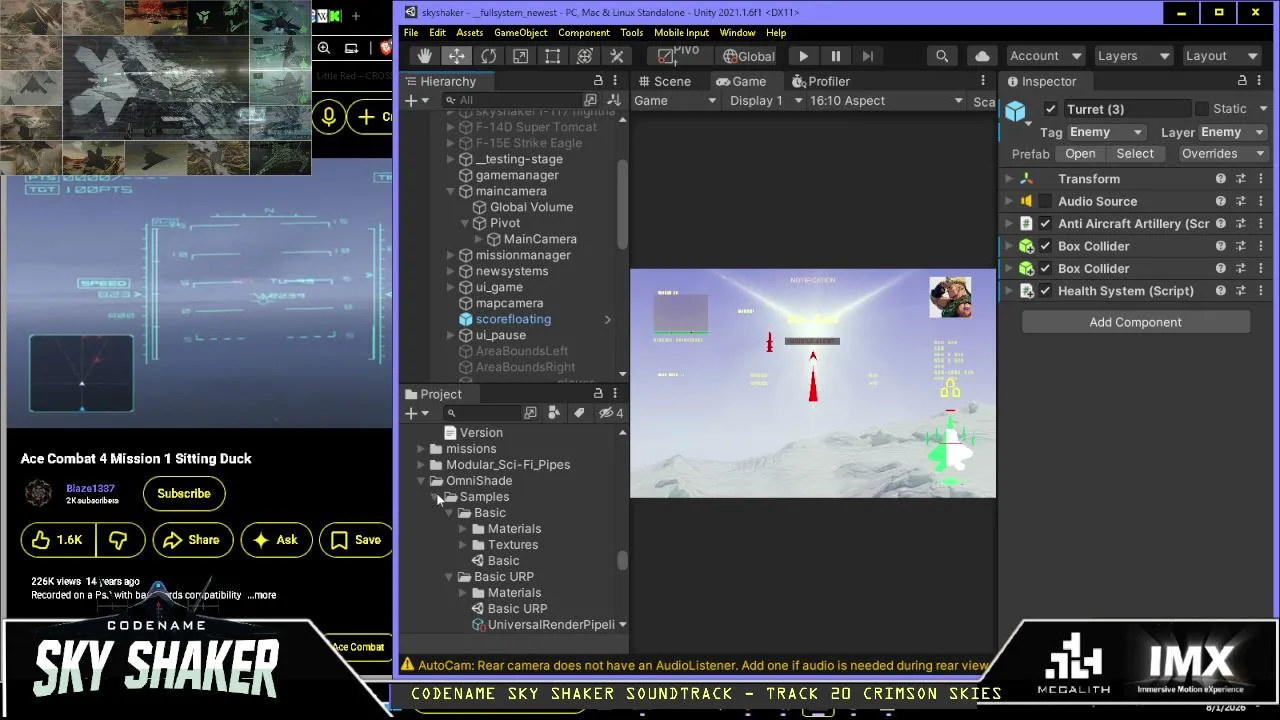The height and width of the screenshot is (720, 1280).
Task: Expand the maincamera object in Hierarchy
Action: (x=451, y=191)
